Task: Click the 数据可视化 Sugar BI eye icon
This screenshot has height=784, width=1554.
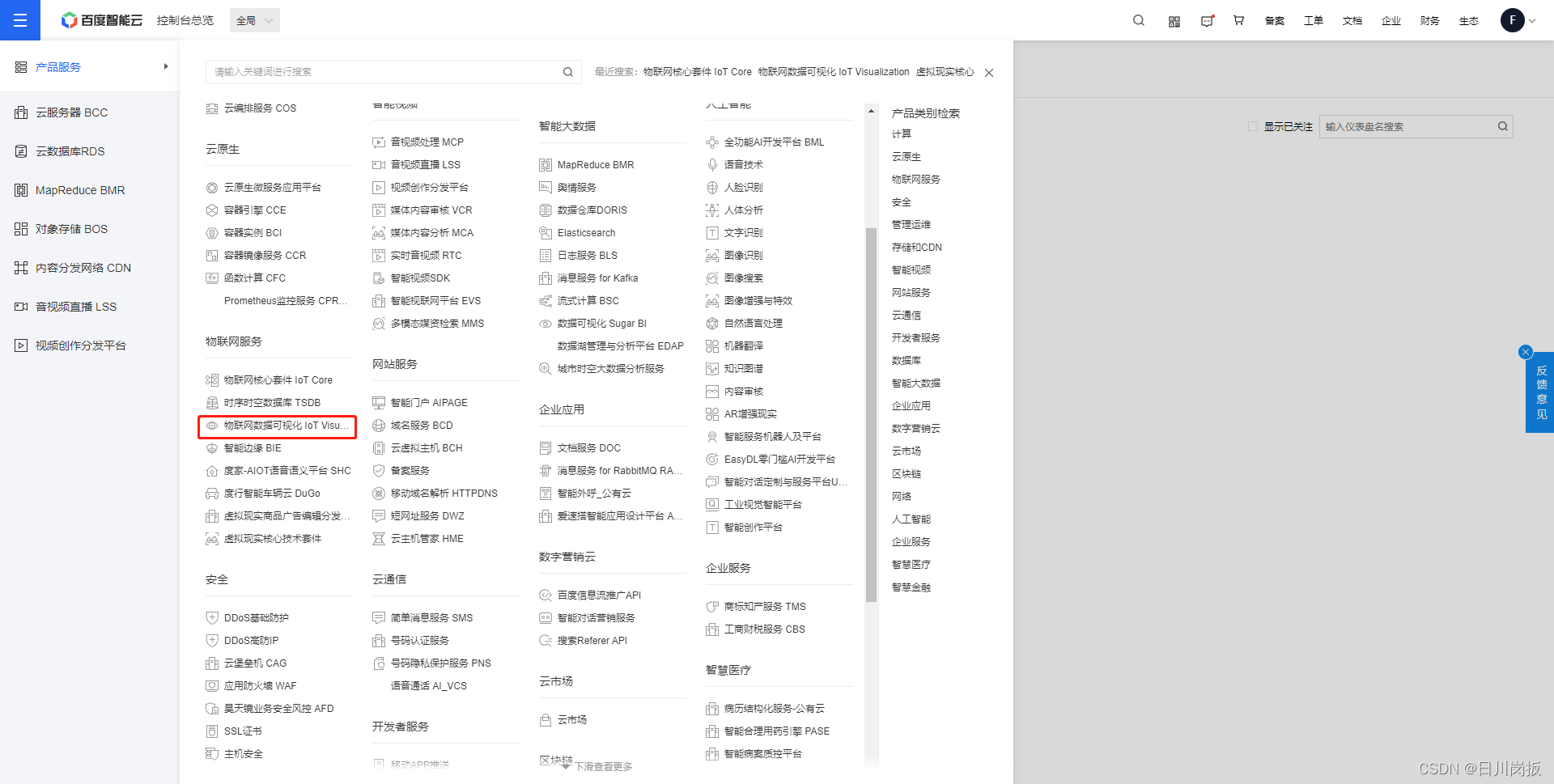Action: [x=546, y=324]
